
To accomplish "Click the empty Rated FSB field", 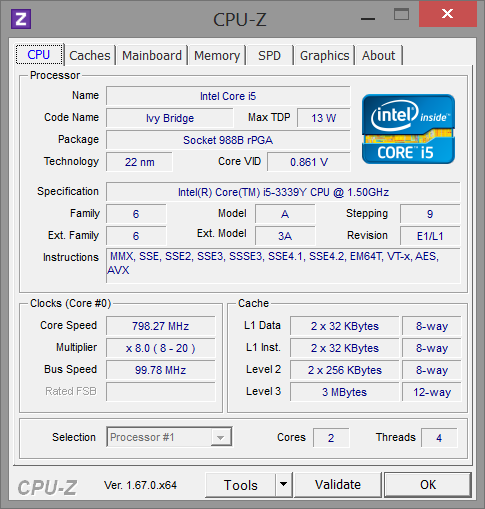I will [x=161, y=392].
